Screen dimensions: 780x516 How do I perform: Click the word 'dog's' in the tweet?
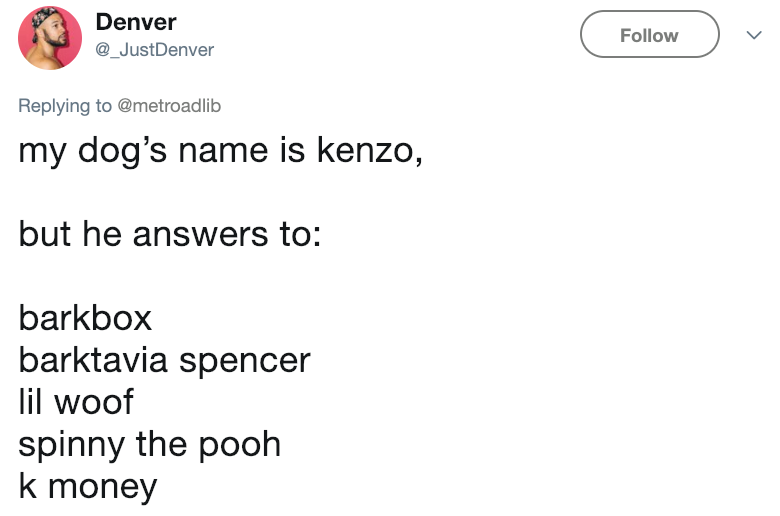122,151
